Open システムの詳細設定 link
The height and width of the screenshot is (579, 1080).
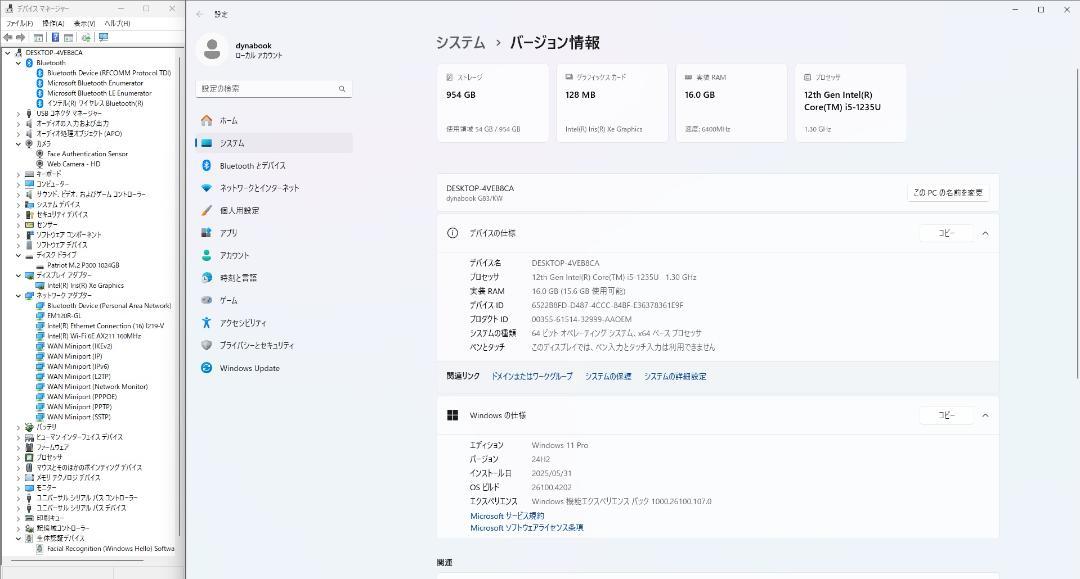pyautogui.click(x=675, y=377)
